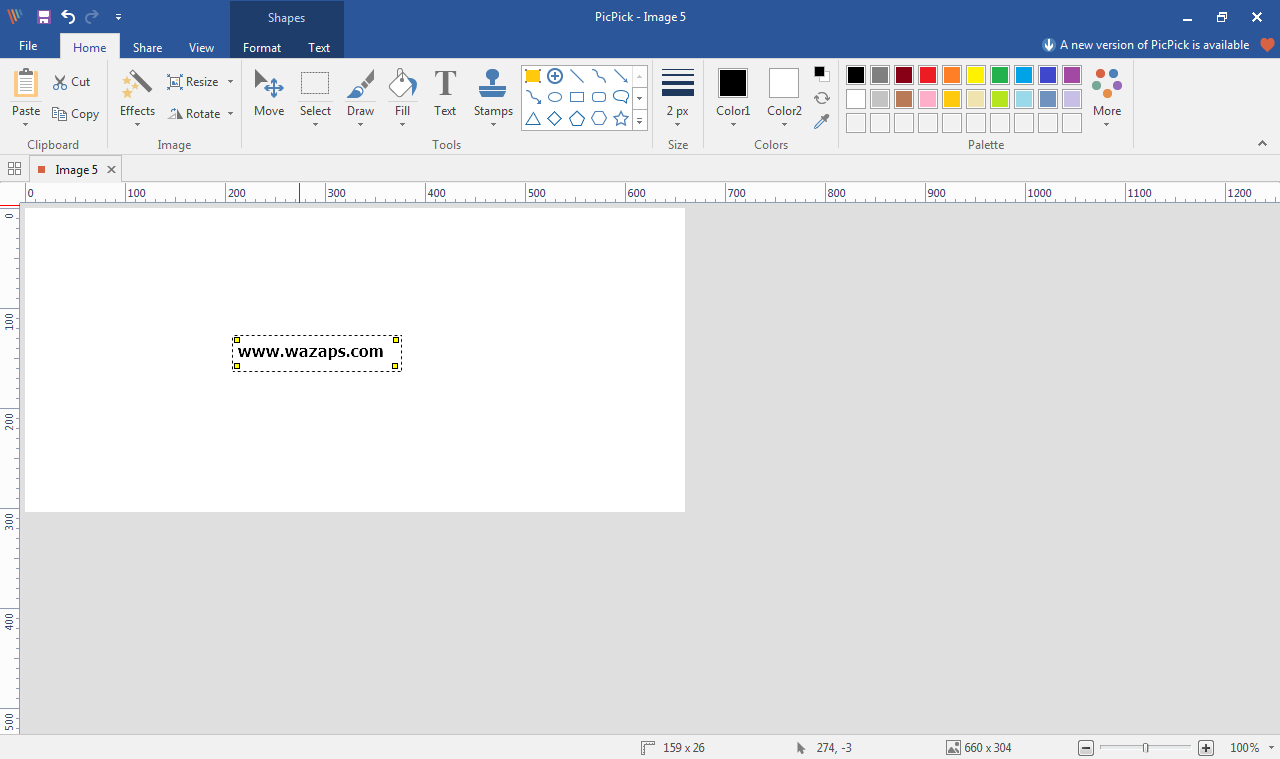Pick the rectangle shape
The image size is (1280, 759).
tap(577, 97)
